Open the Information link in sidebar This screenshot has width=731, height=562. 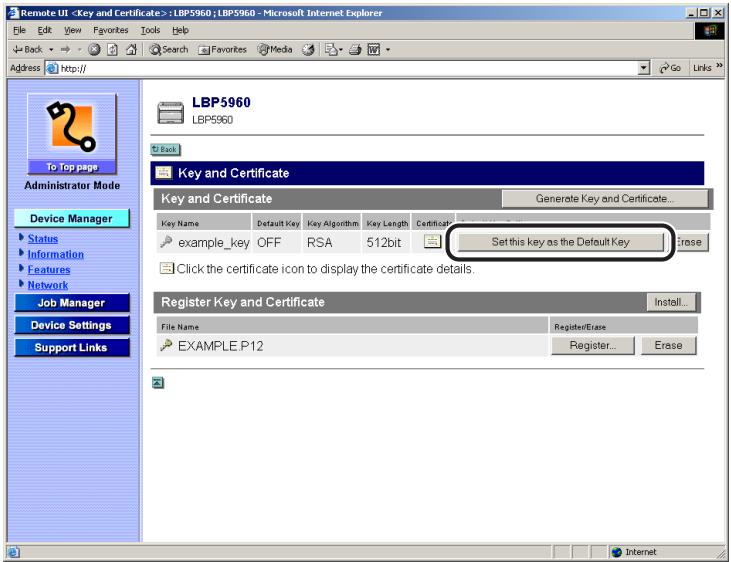pos(55,254)
